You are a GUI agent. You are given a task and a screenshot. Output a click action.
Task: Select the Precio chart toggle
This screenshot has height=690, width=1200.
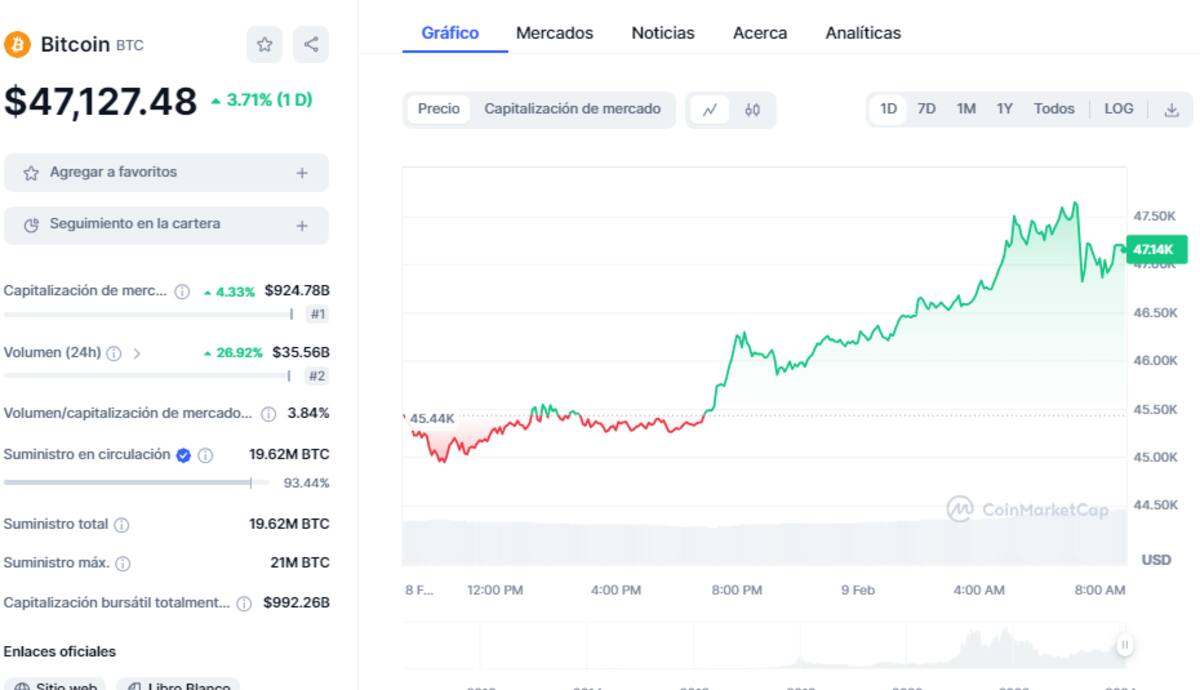(x=439, y=109)
